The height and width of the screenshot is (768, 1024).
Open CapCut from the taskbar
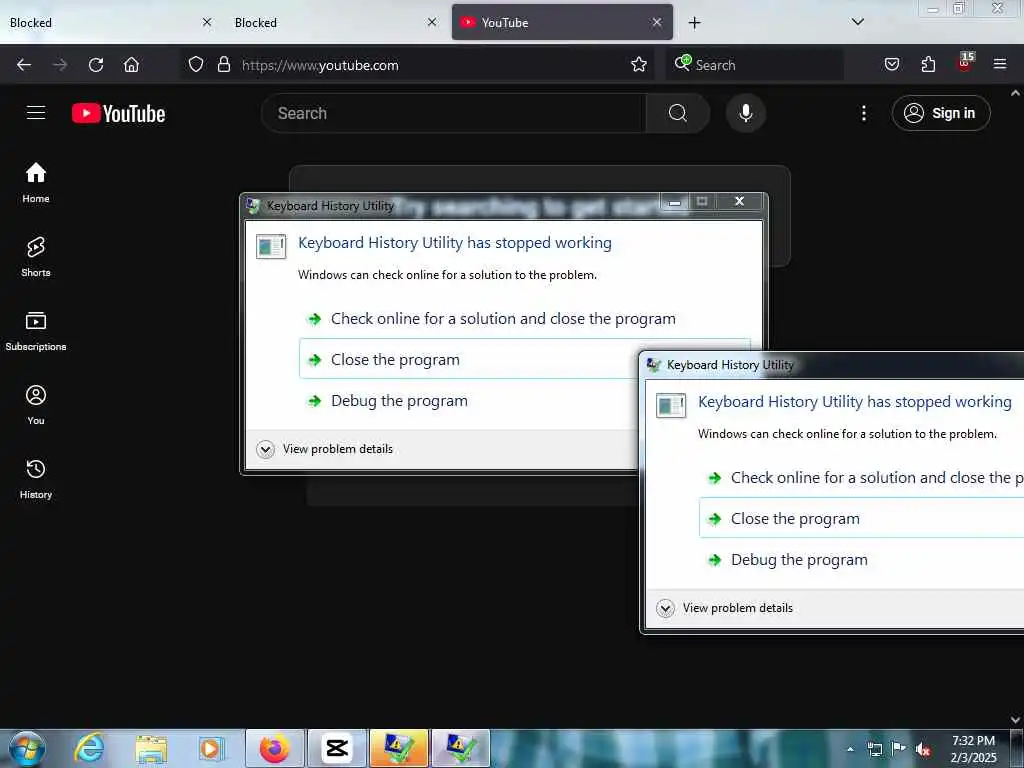click(x=337, y=748)
